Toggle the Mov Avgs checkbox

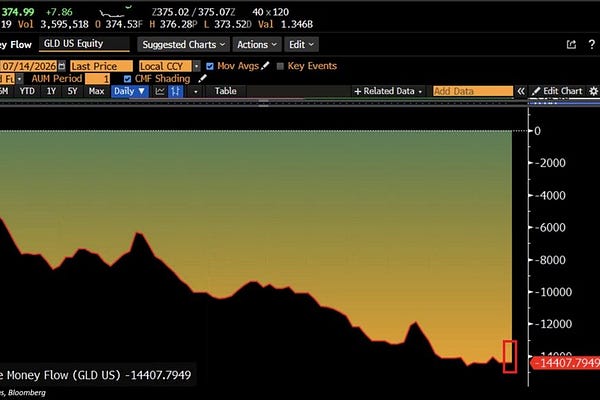click(x=210, y=66)
